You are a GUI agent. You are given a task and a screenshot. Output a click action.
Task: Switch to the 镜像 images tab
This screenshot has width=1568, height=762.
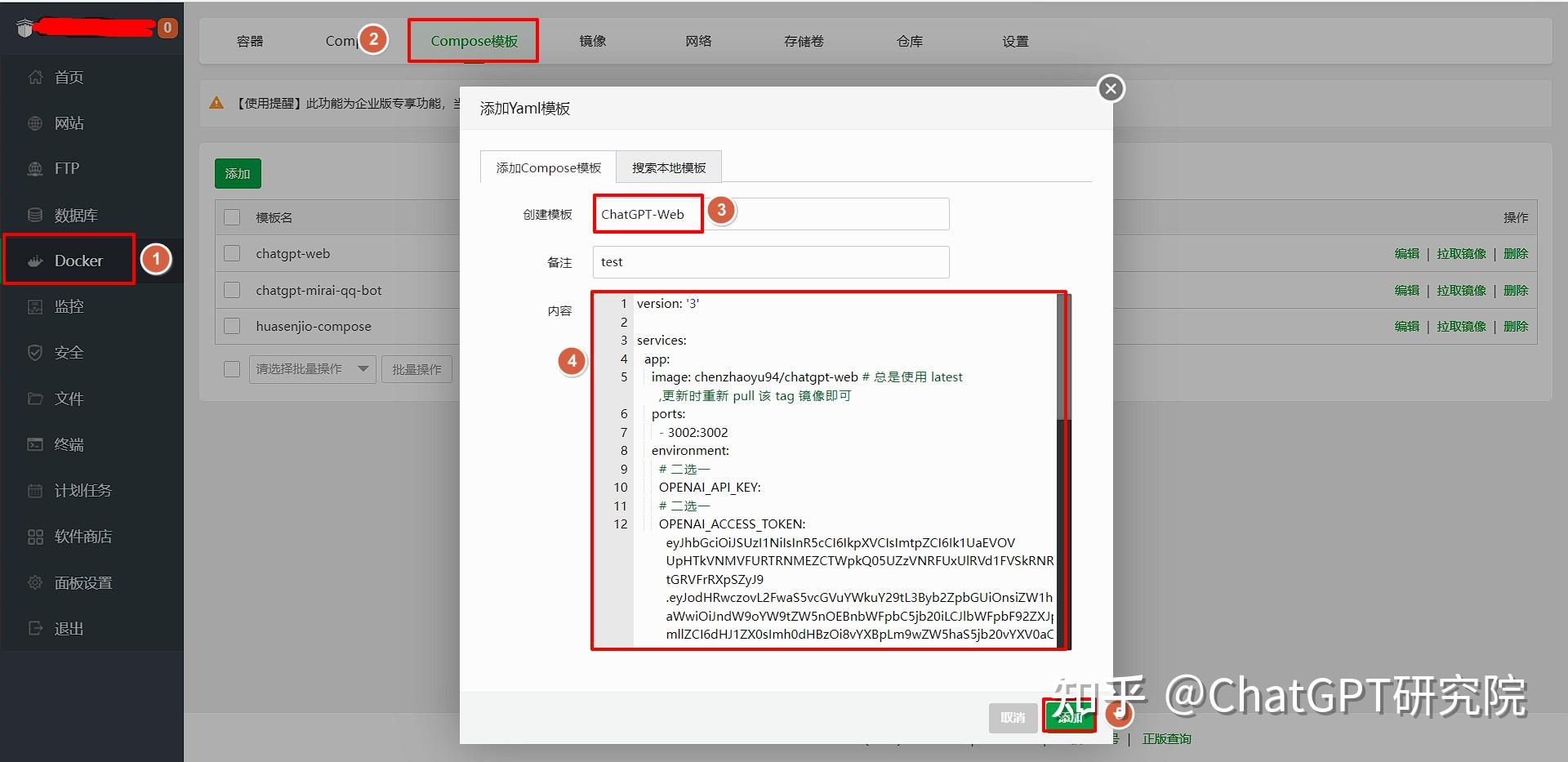(591, 41)
